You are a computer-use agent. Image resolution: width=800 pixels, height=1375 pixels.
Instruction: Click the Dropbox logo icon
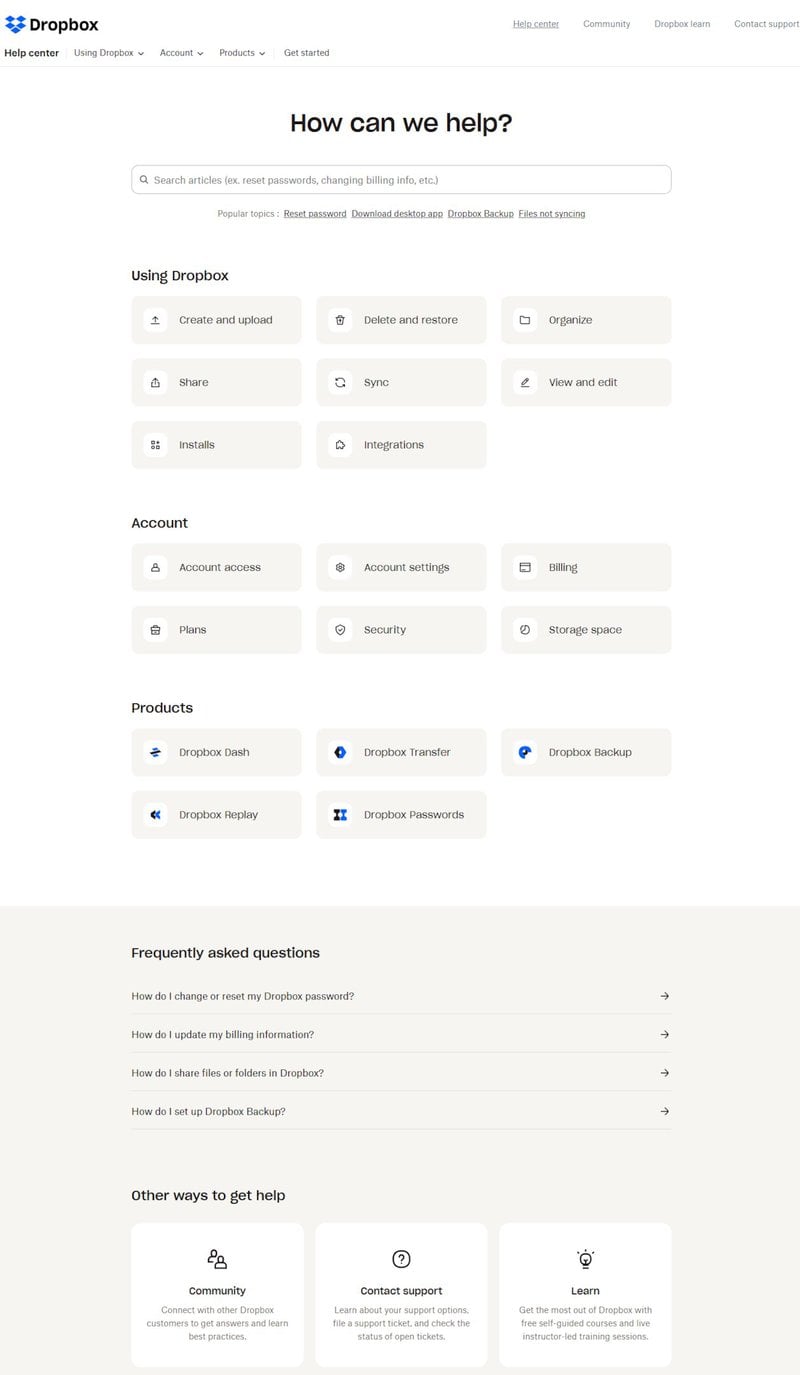coord(14,24)
